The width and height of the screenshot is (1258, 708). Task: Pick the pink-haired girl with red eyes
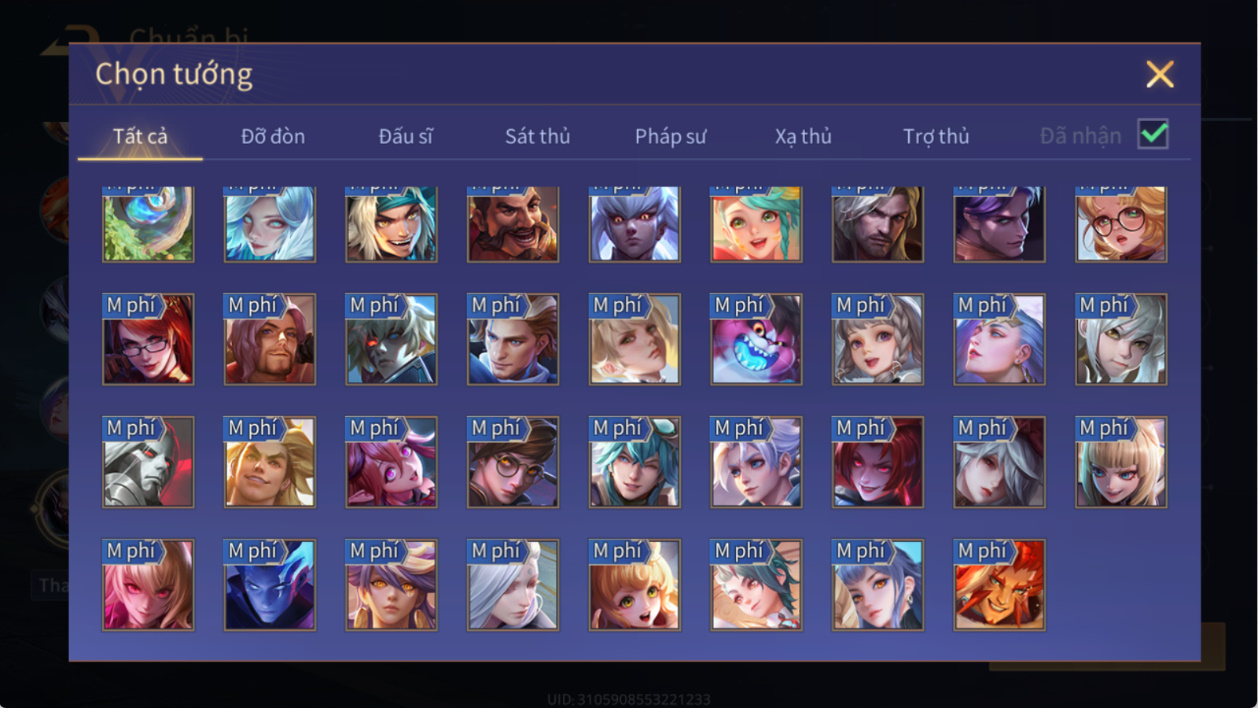148,585
